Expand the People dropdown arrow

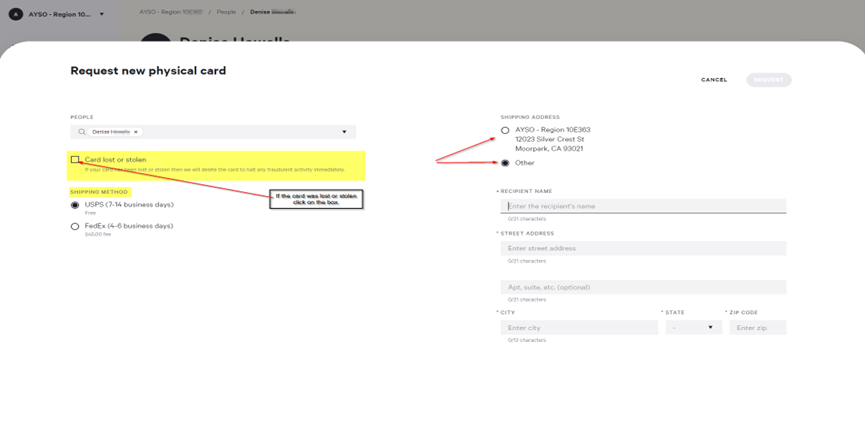tap(344, 132)
